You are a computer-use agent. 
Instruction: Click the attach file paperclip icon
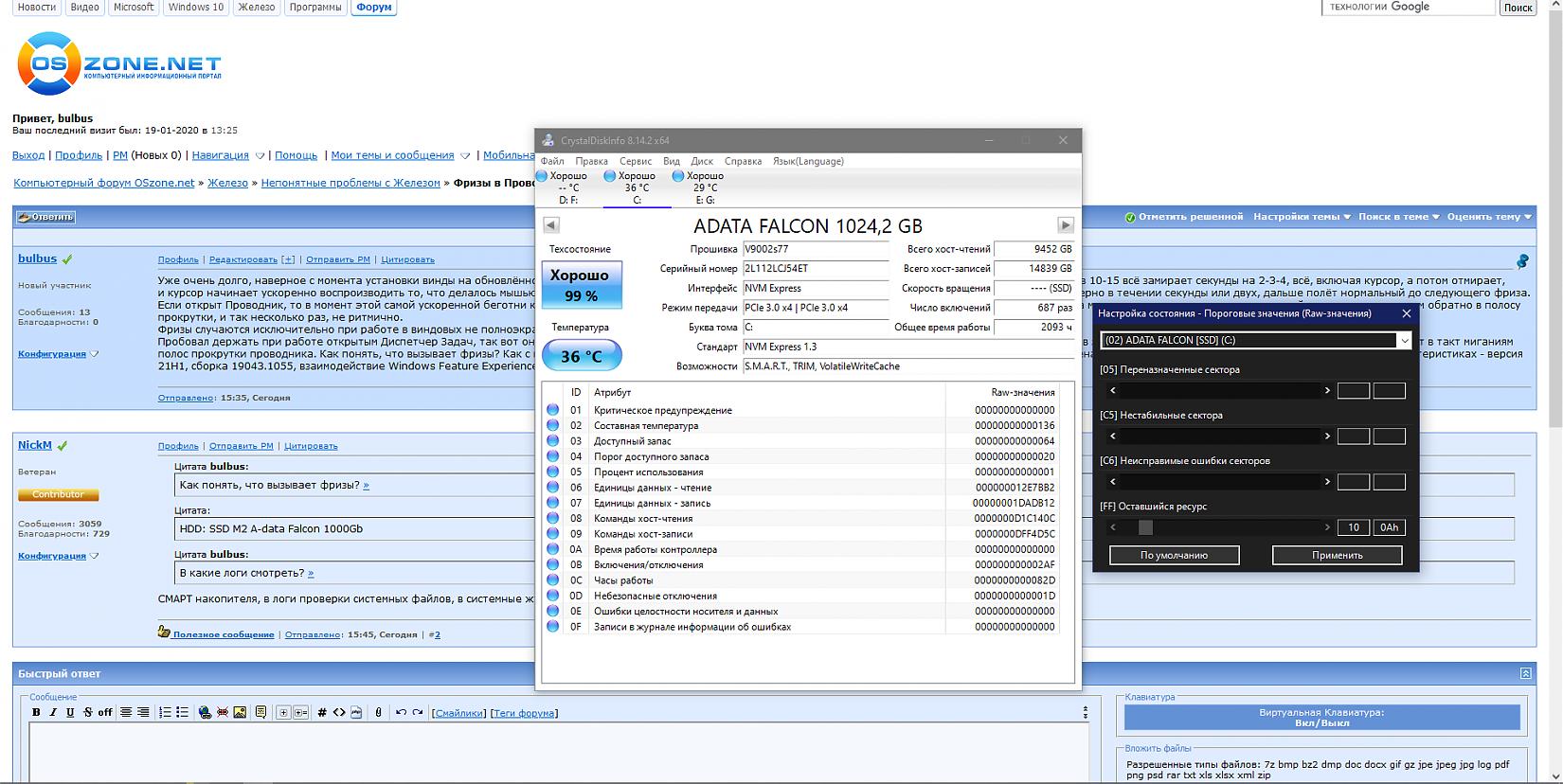pos(378,712)
